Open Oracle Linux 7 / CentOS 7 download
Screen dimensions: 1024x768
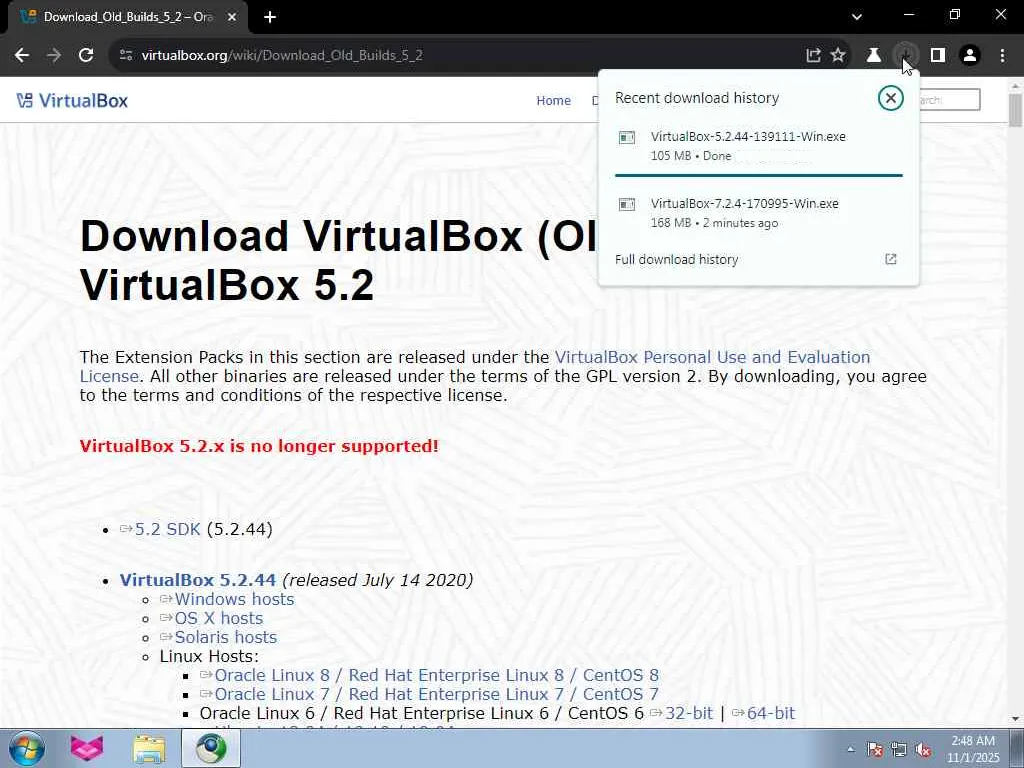436,694
